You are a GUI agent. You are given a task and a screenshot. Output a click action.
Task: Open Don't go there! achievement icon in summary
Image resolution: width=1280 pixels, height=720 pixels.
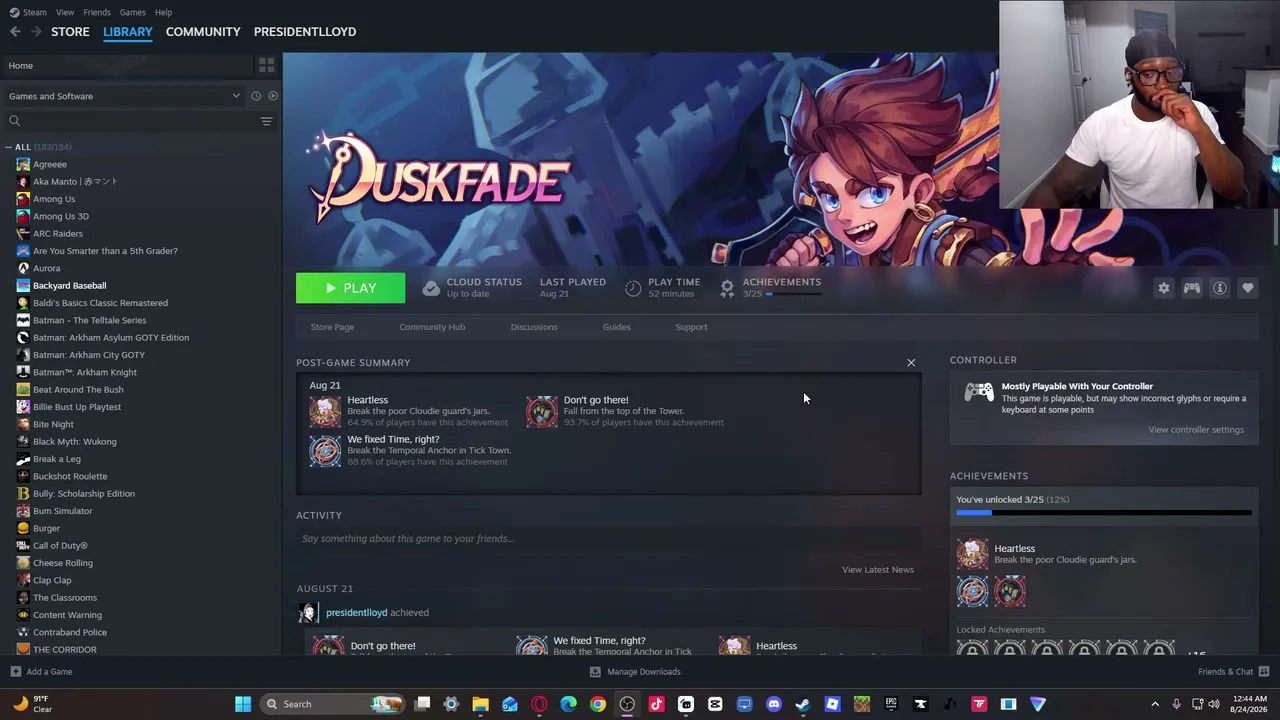click(x=542, y=411)
